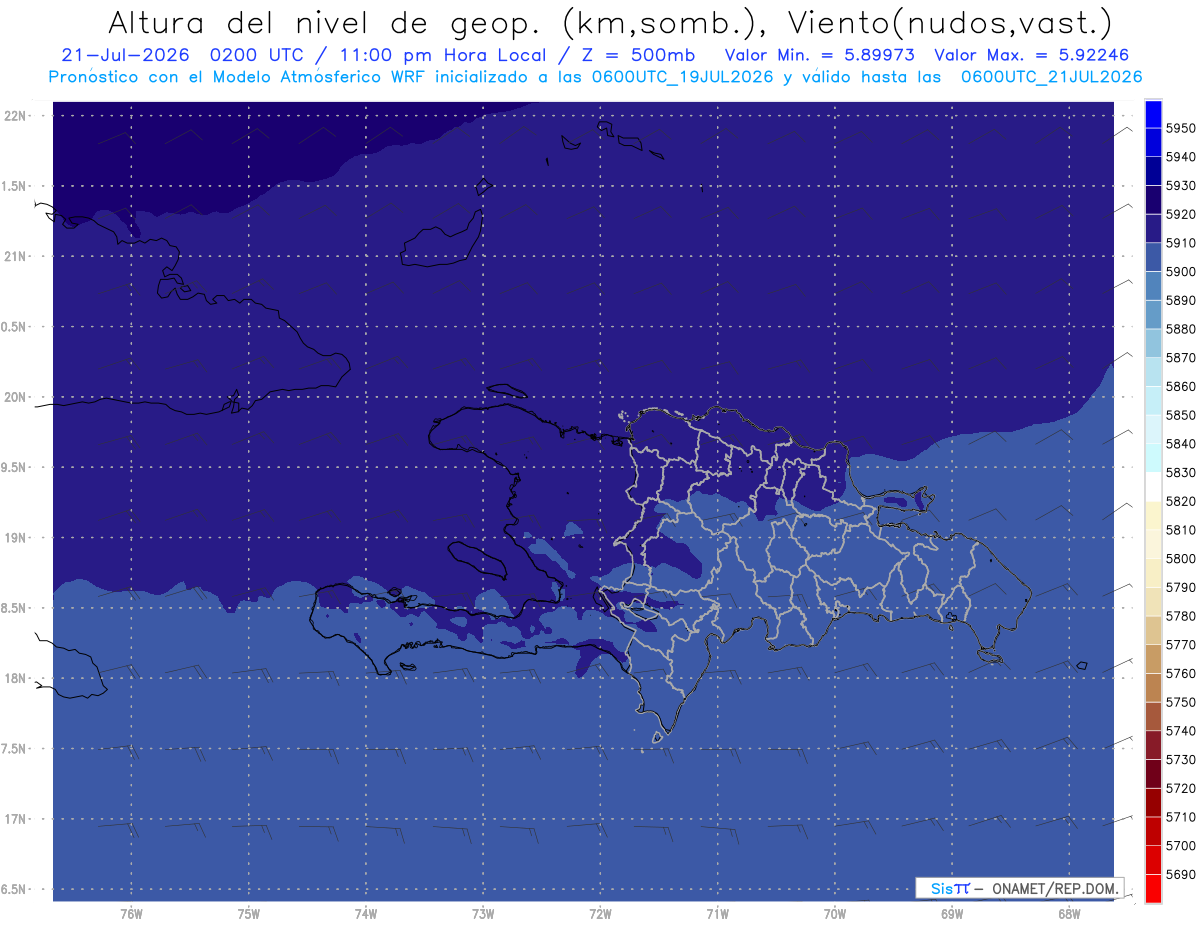
Task: Click the '5750' colorbar label
Action: pyautogui.click(x=1180, y=702)
